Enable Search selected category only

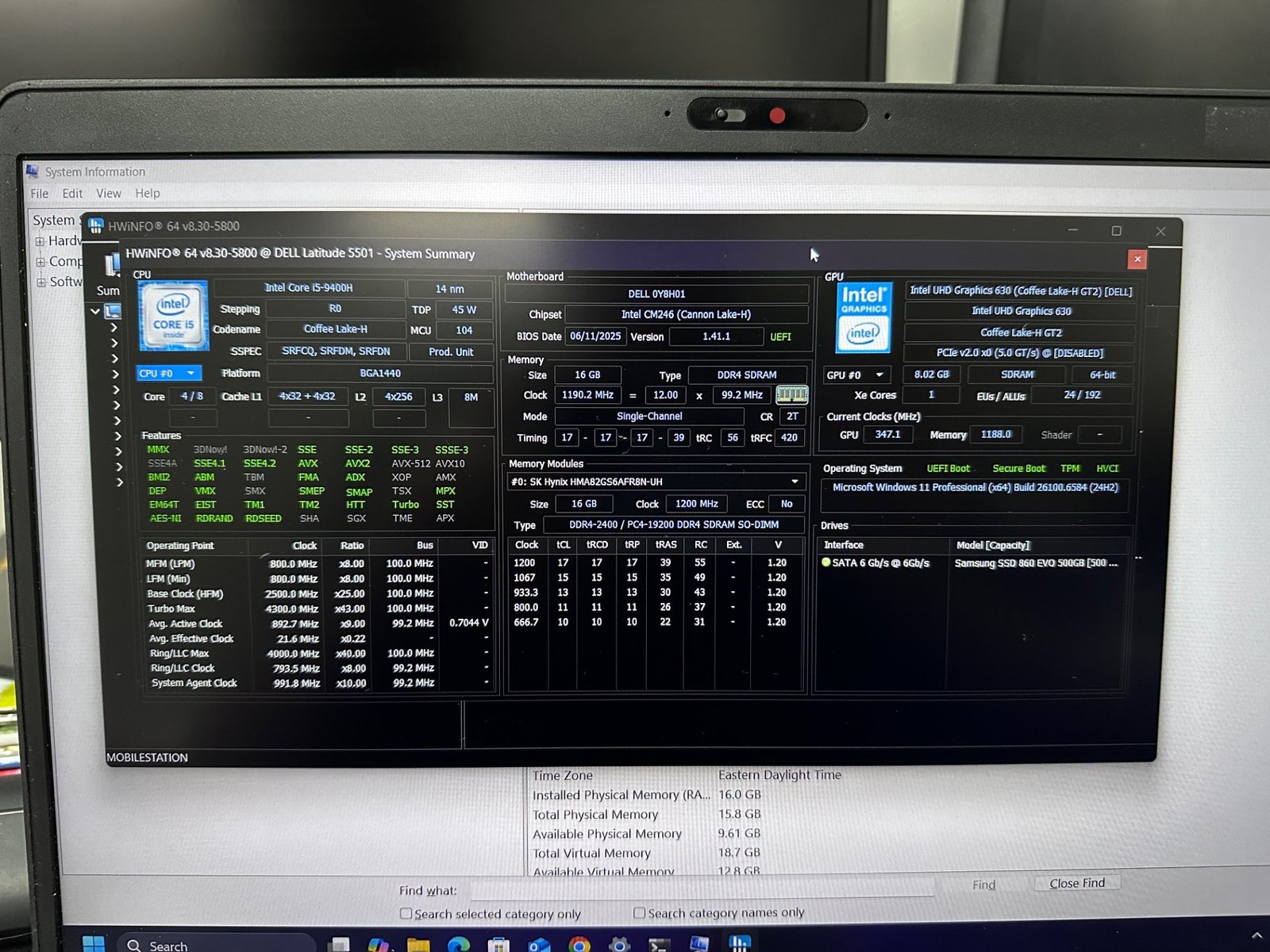pyautogui.click(x=406, y=914)
